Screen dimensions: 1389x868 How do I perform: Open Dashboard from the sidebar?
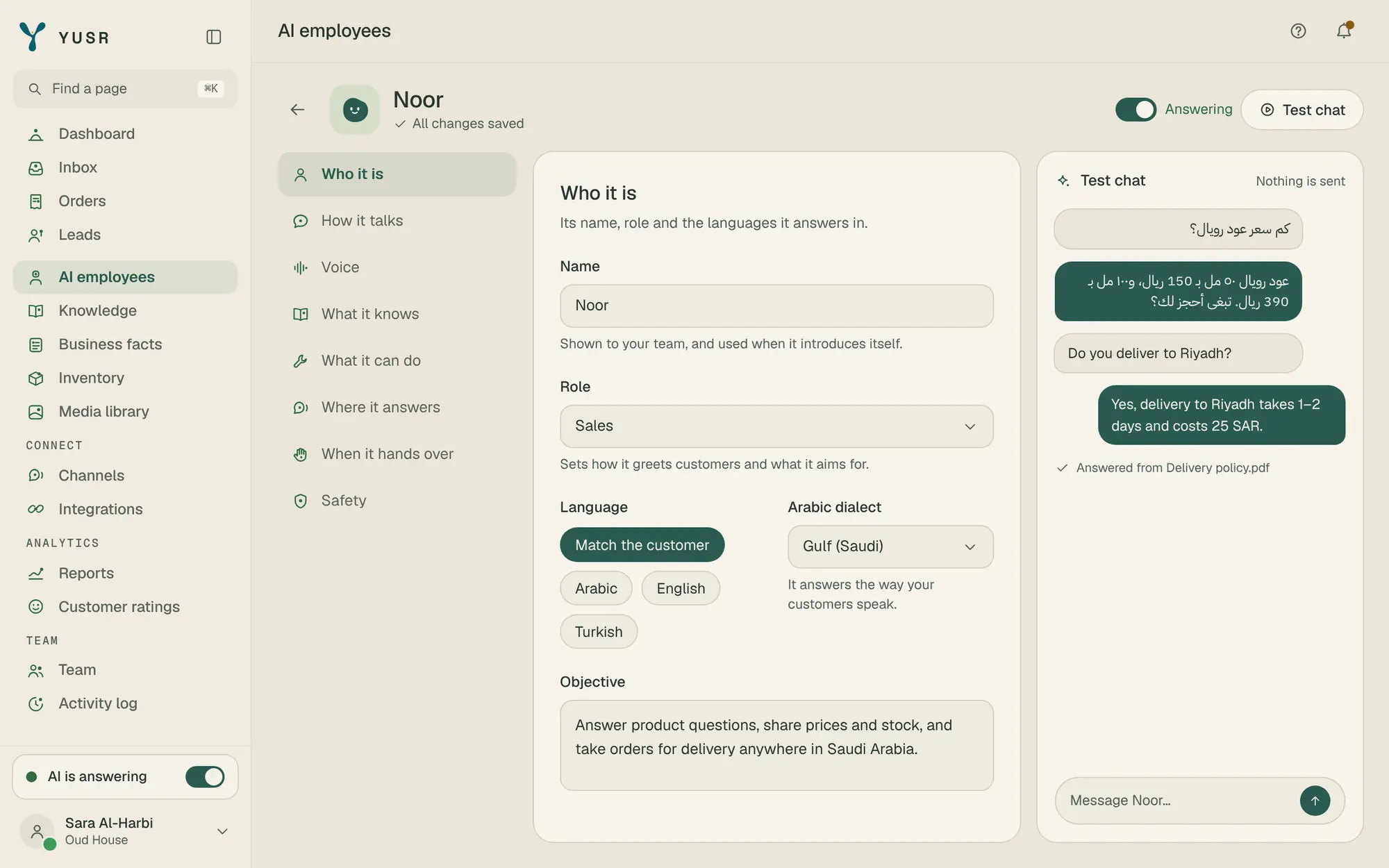(x=125, y=134)
